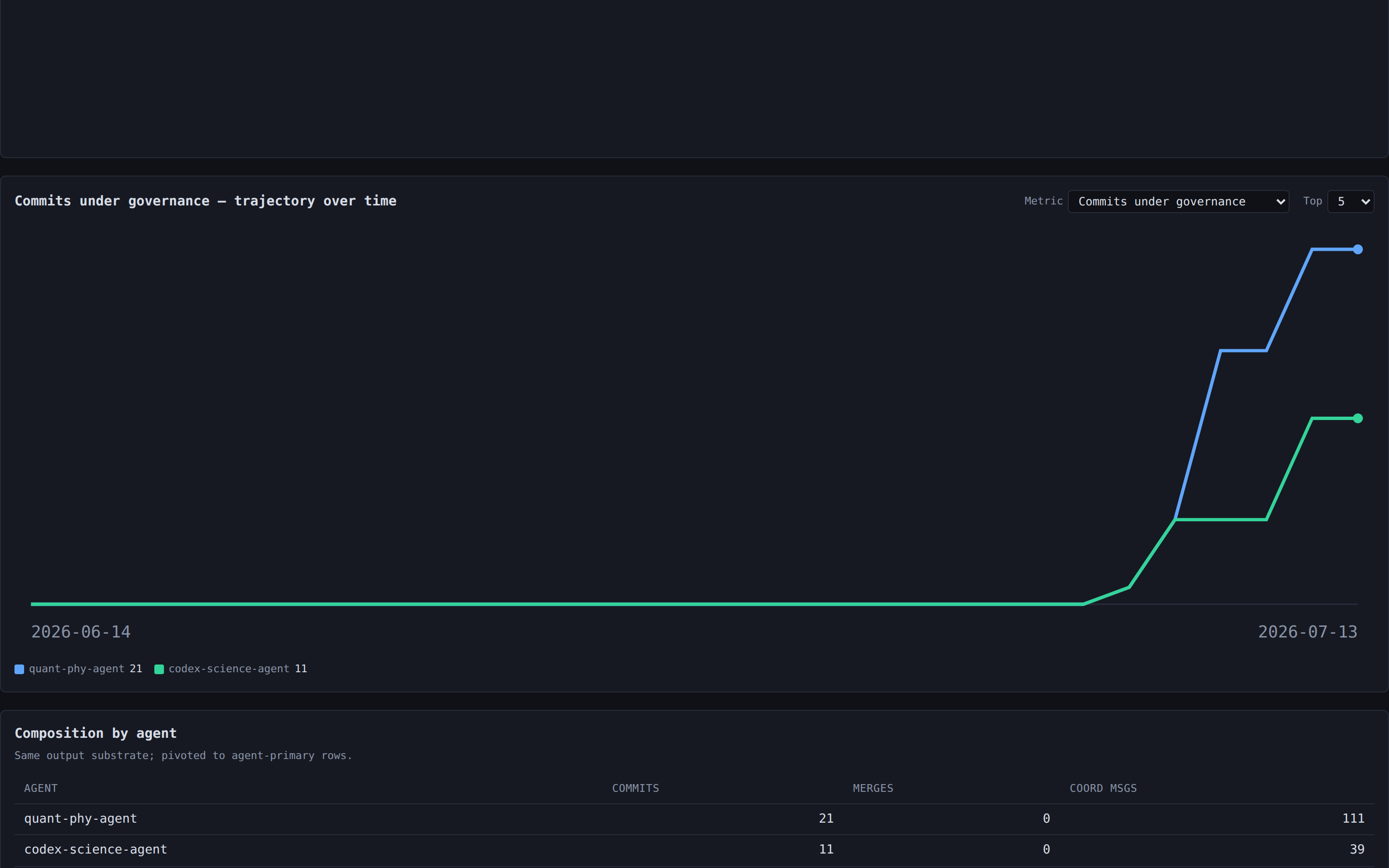
Task: Click the AGENT column header
Action: [x=41, y=788]
